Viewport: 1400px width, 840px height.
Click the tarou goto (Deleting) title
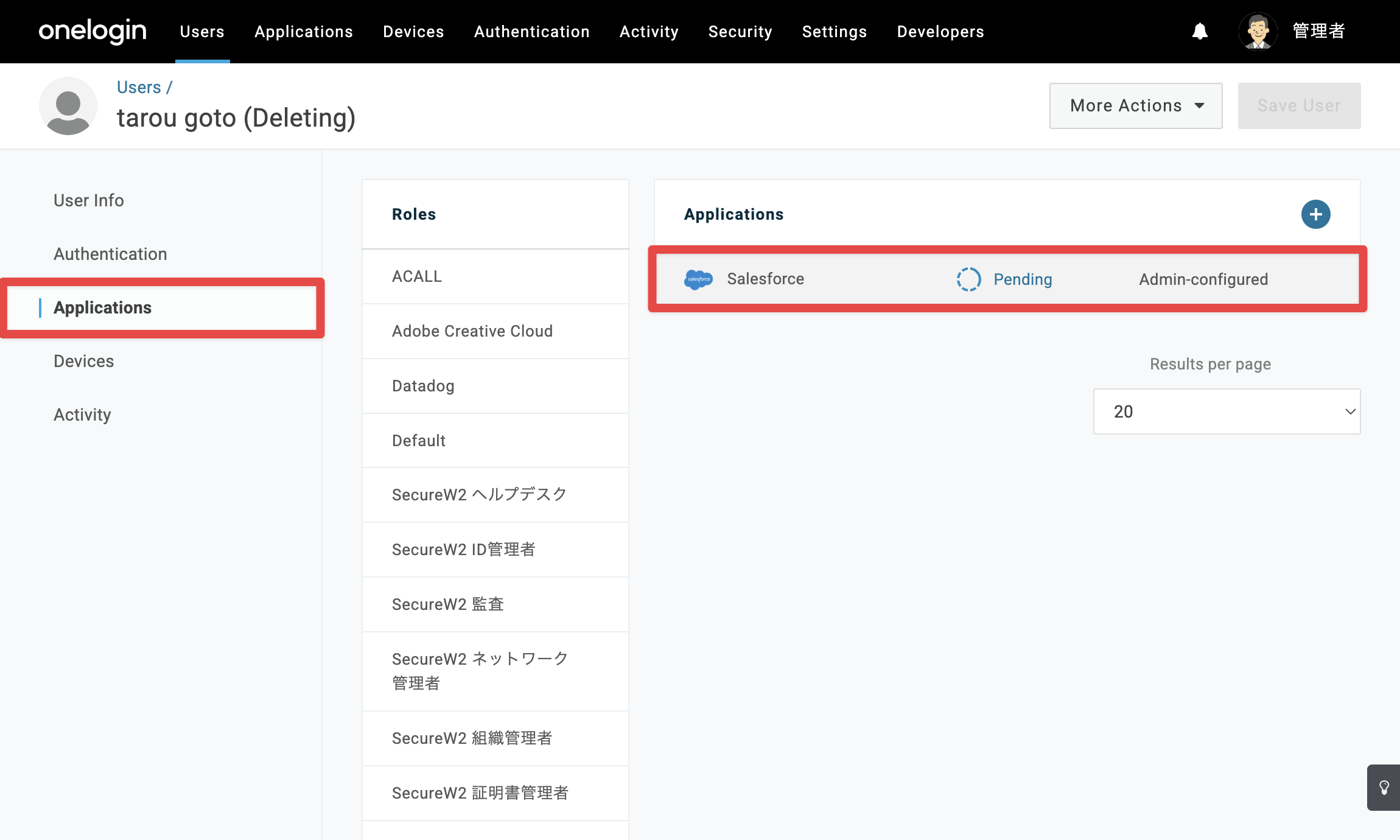coord(236,118)
